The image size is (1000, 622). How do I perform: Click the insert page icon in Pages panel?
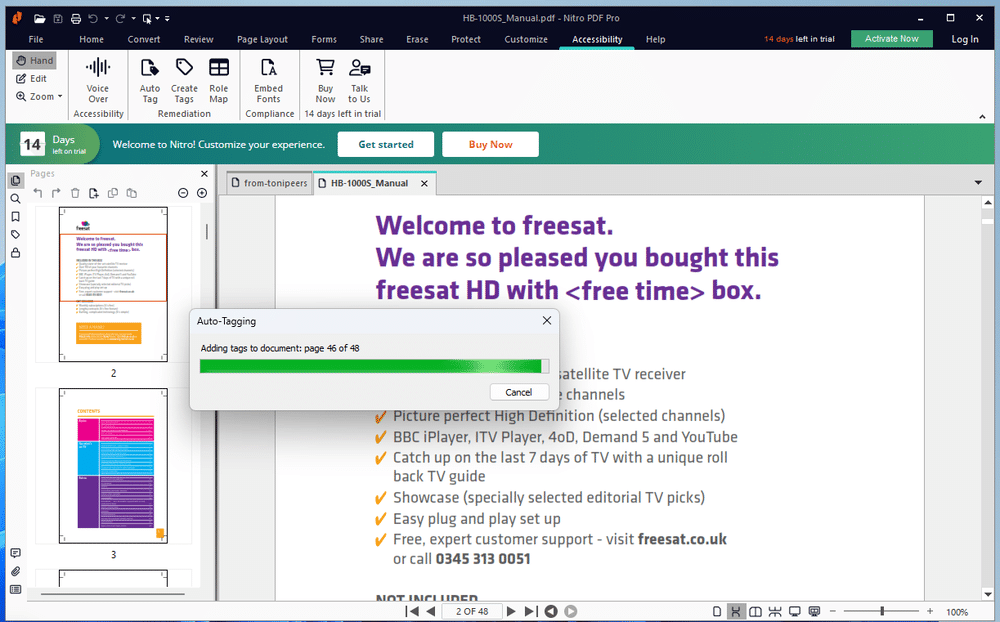(94, 192)
